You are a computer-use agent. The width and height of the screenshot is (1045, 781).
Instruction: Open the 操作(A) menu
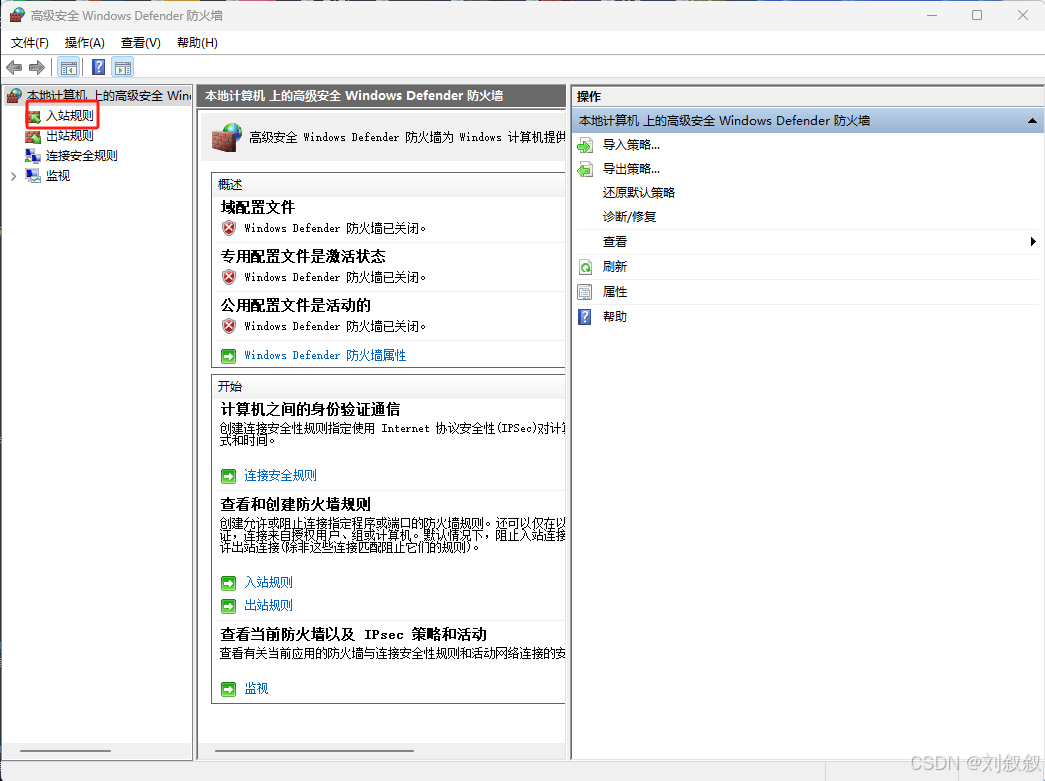[x=84, y=43]
